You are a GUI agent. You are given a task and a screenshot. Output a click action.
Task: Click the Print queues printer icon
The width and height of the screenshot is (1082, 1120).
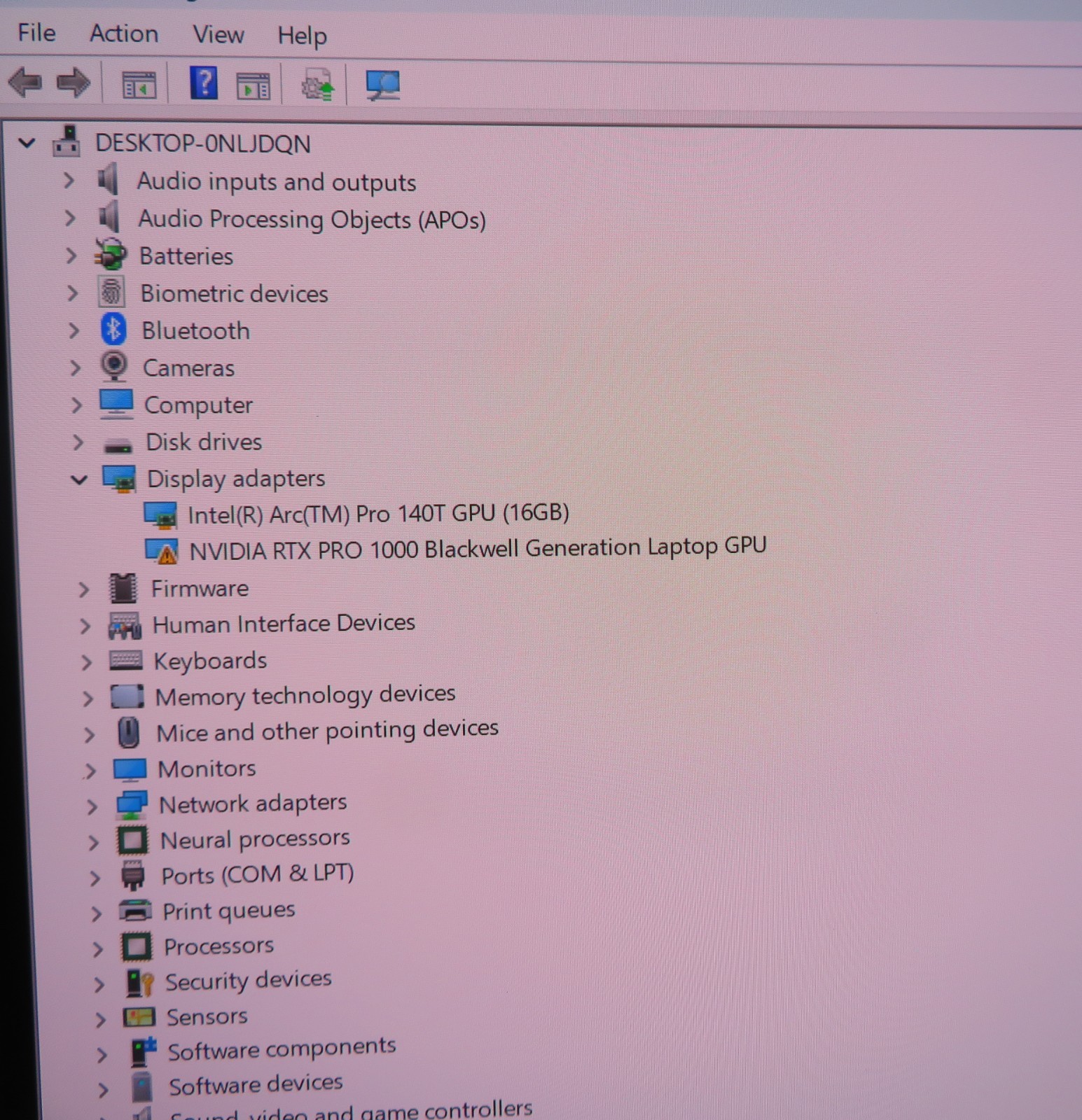tap(135, 911)
